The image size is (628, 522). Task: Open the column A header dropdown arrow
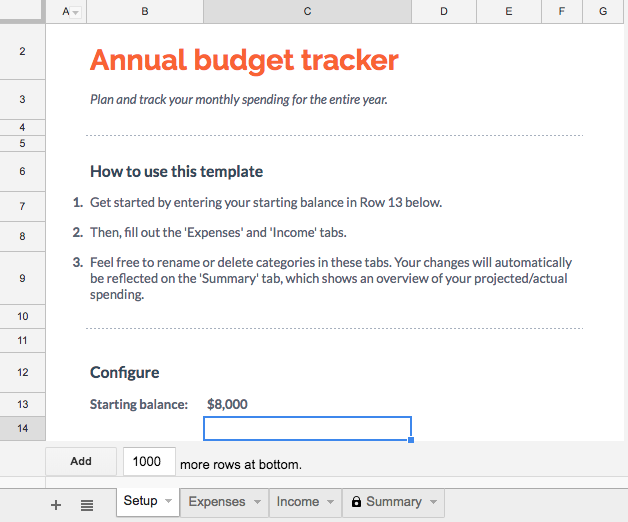pyautogui.click(x=77, y=12)
